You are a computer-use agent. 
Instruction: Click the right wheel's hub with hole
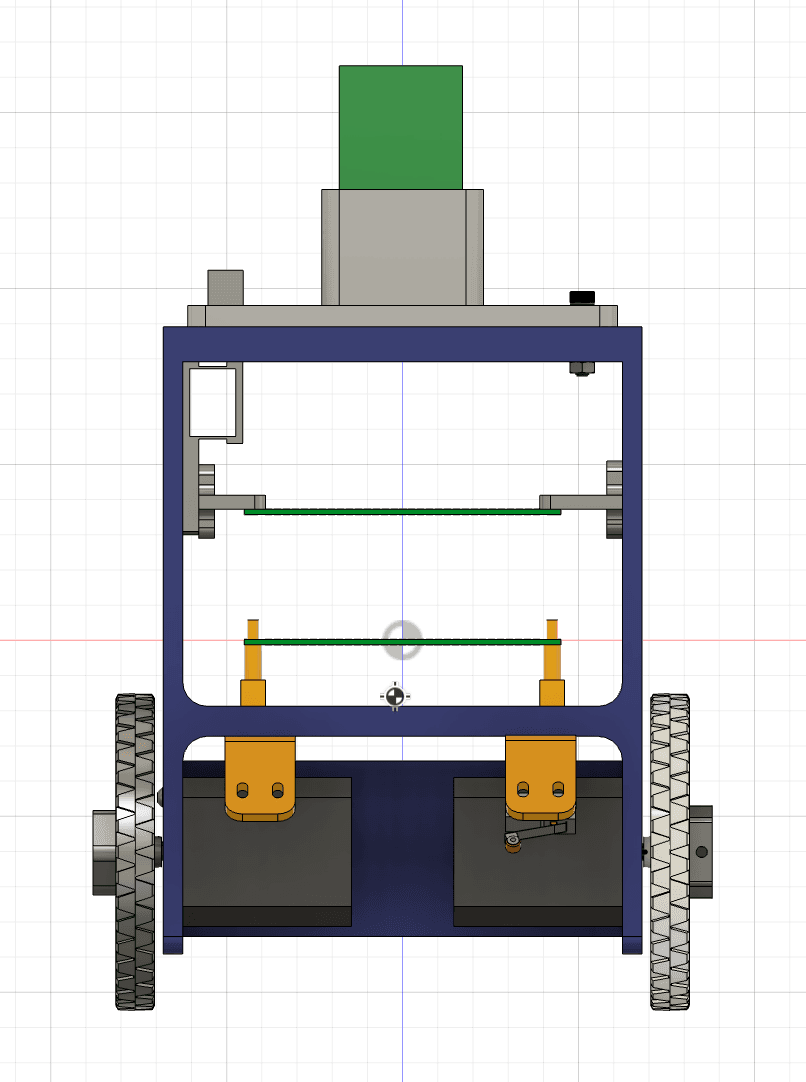701,852
